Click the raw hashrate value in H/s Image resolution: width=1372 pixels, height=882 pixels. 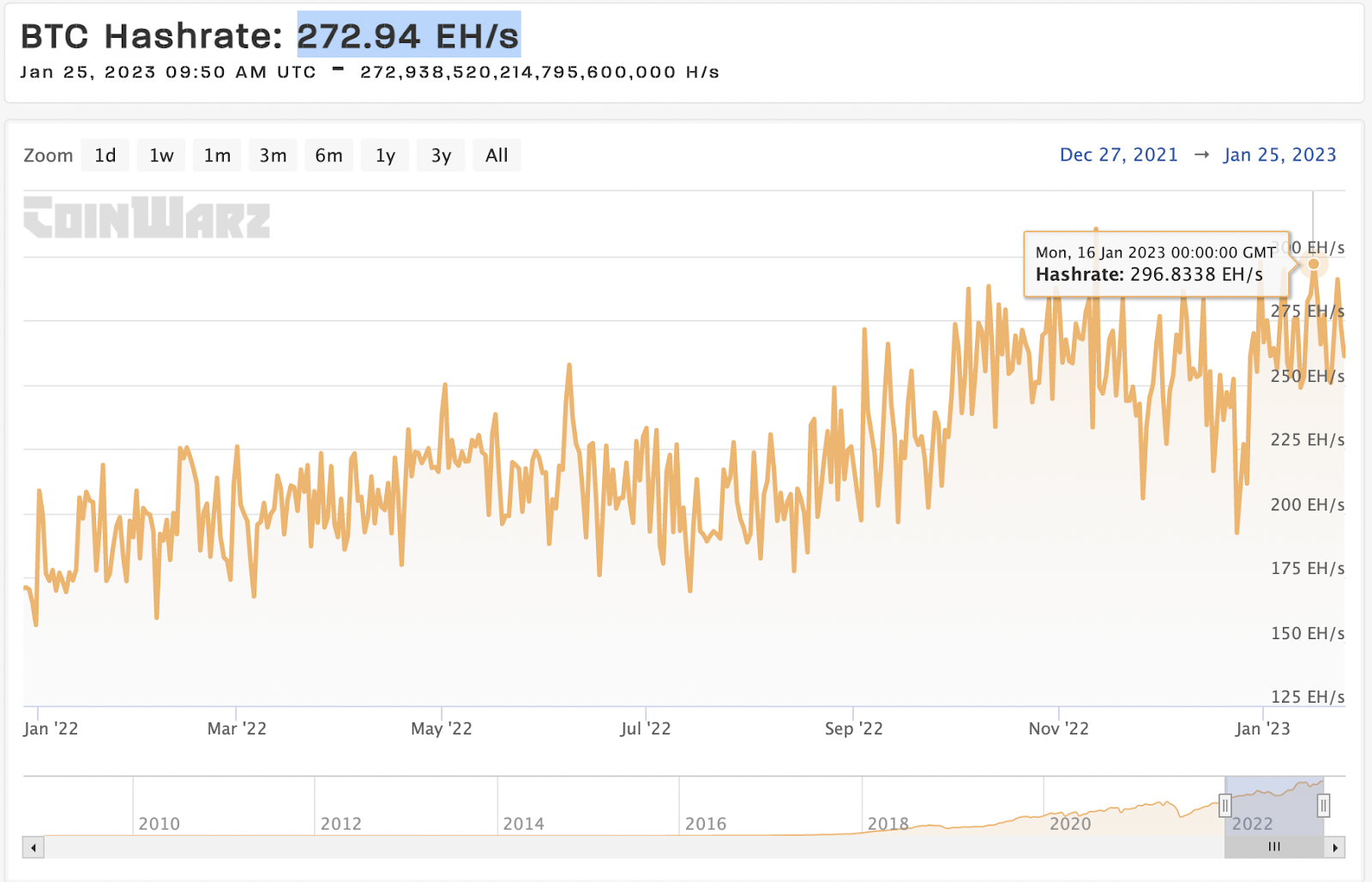pyautogui.click(x=539, y=72)
